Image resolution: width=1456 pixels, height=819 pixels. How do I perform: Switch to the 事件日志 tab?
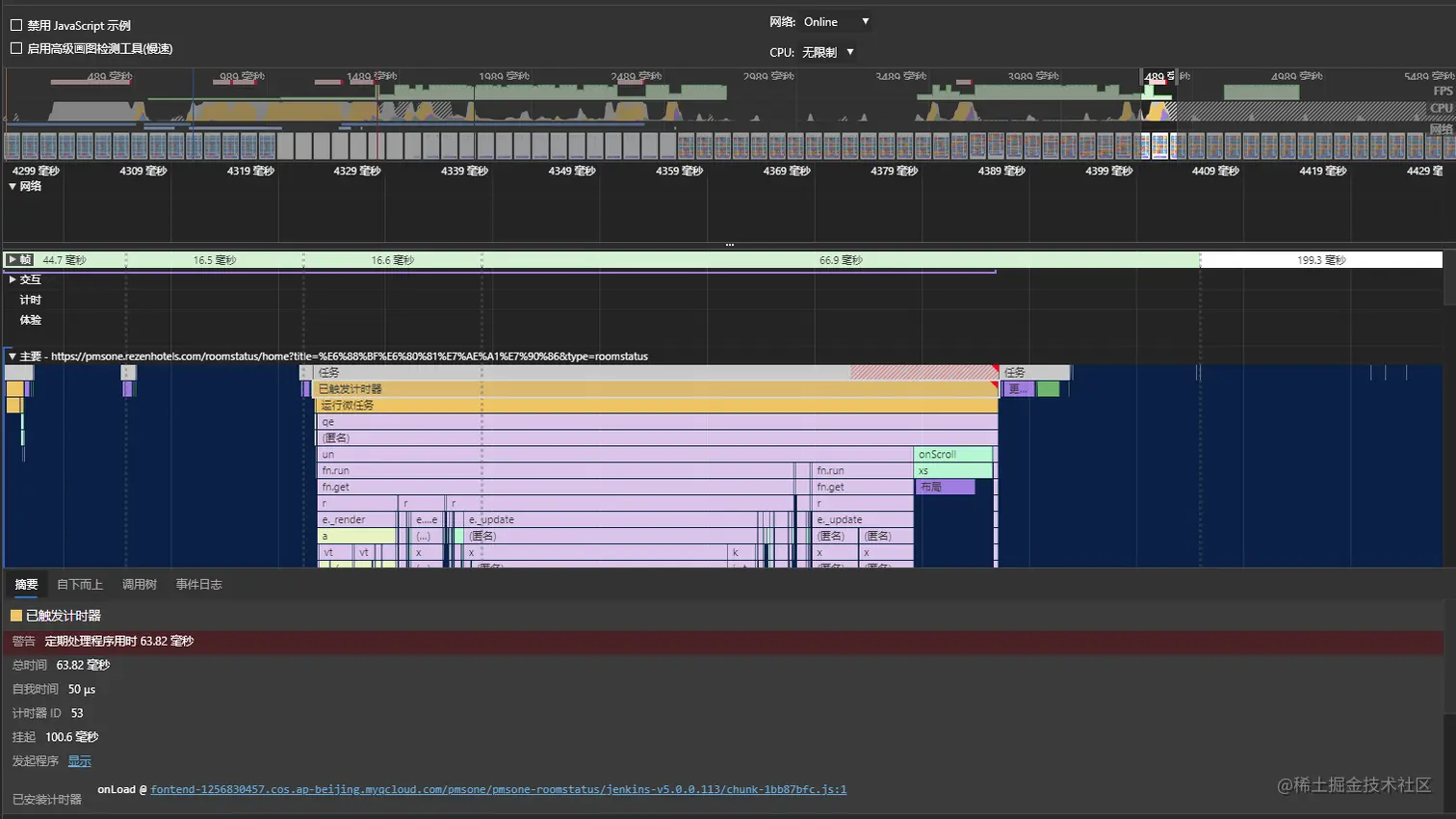point(198,584)
